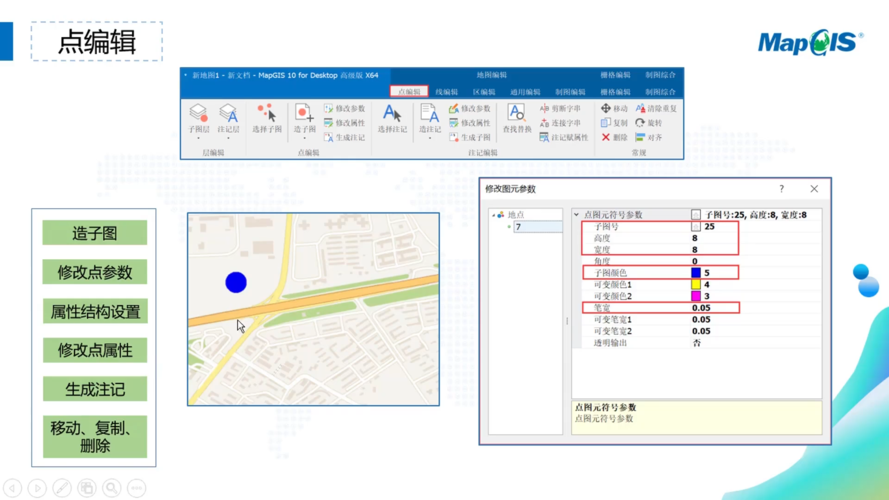Click the 可变笔宽2 value field

click(755, 331)
